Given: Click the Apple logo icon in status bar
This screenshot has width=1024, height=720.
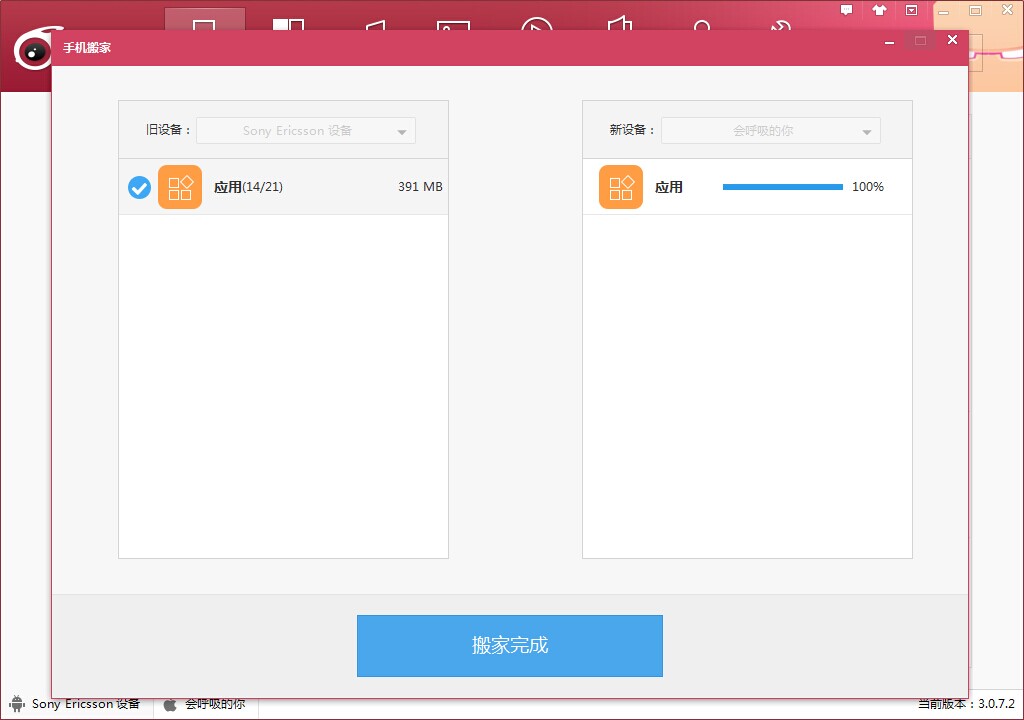Looking at the screenshot, I should coord(170,704).
